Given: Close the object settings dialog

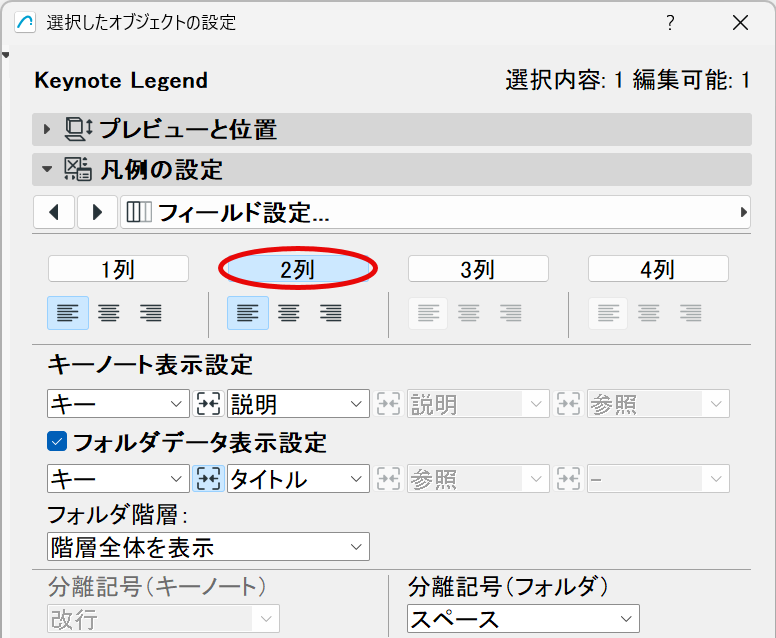Looking at the screenshot, I should pyautogui.click(x=740, y=22).
